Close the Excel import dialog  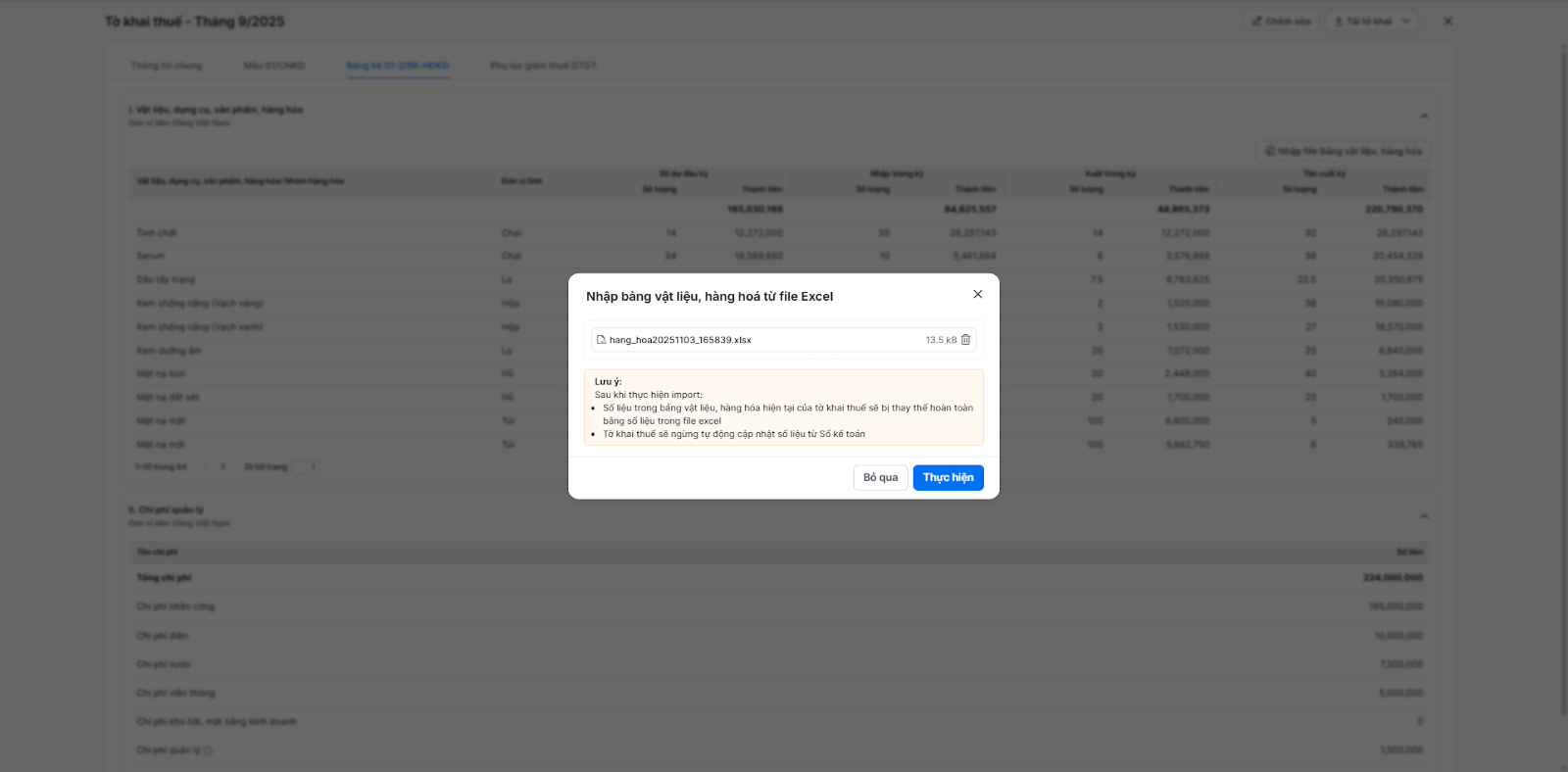[977, 294]
